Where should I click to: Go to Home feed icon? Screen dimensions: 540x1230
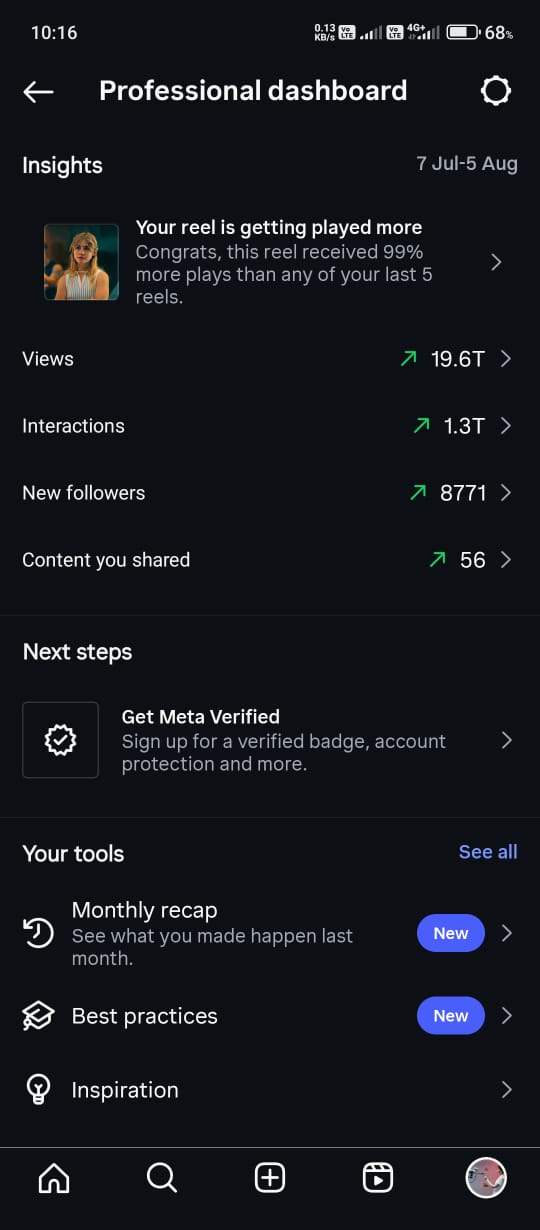click(x=54, y=1179)
